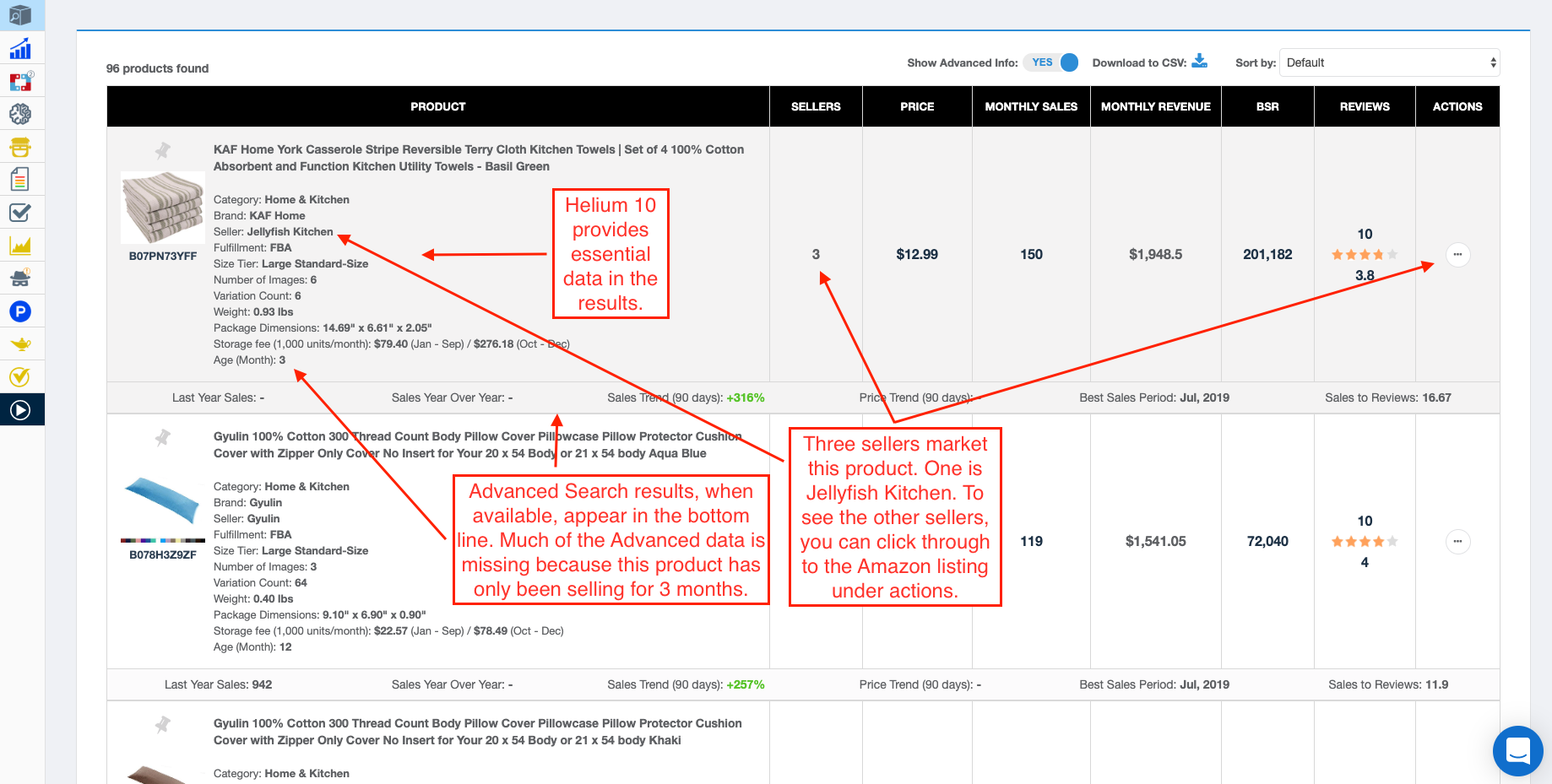Click the star rating for KAF towels
Viewport: 1552px width, 784px height.
(x=1365, y=254)
